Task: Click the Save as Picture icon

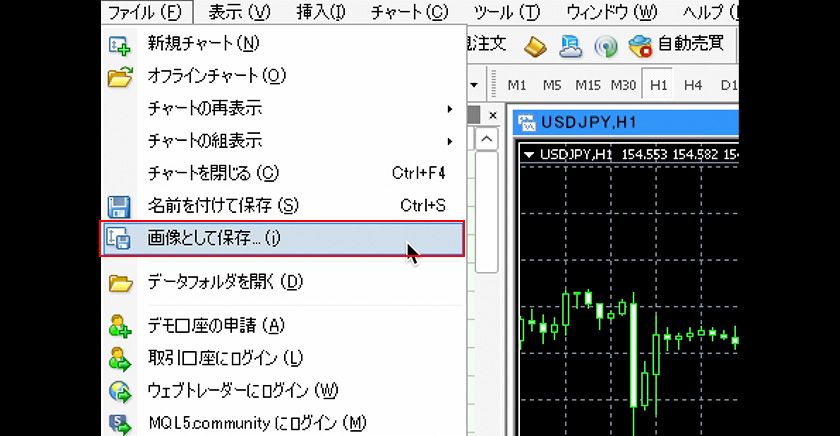Action: pyautogui.click(x=119, y=239)
